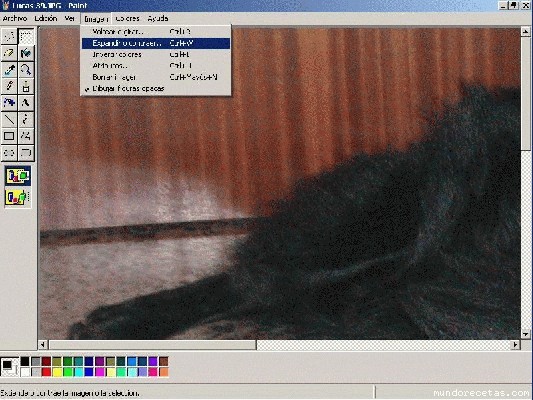533x400 pixels.
Task: Open the Colores menu
Action: pos(127,18)
